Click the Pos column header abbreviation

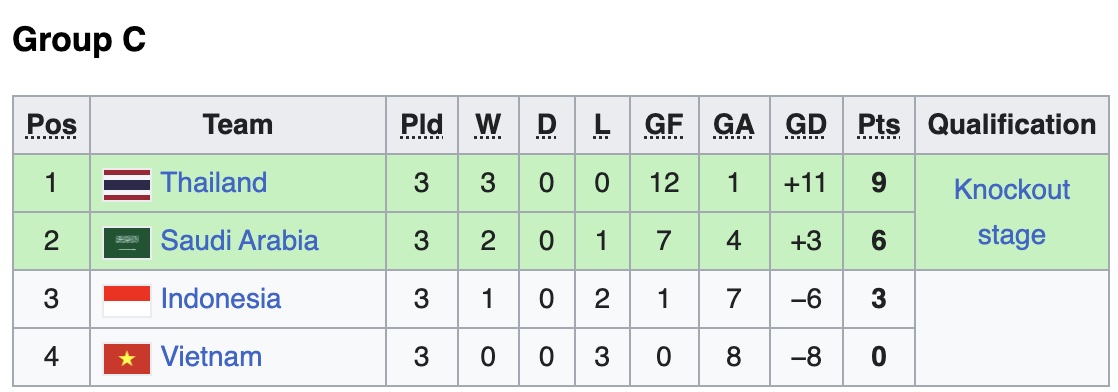click(x=51, y=125)
